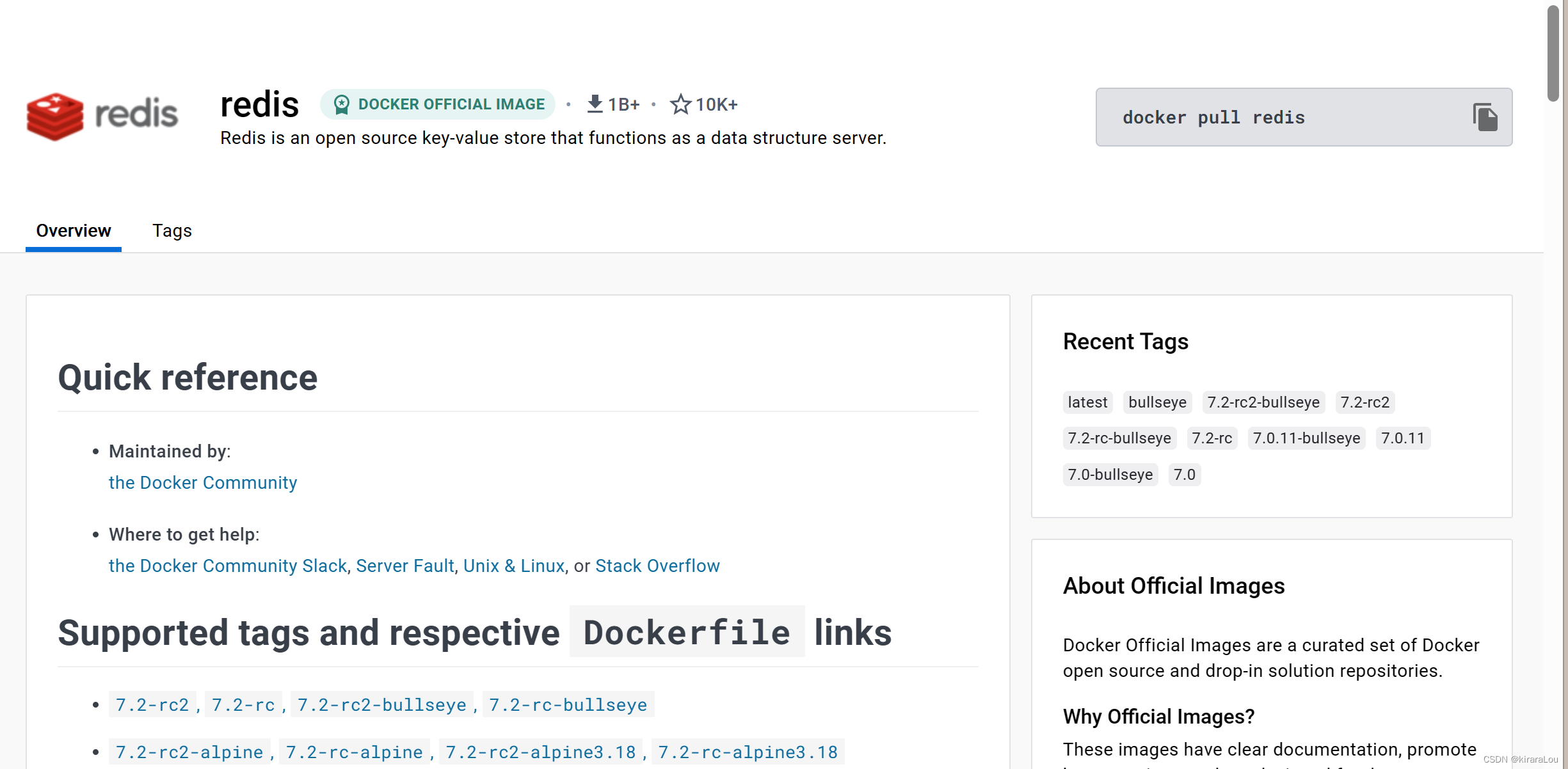Screen dimensions: 1568x769
Task: Open the 7.2-rc-bullseye Dockerfile link
Action: click(568, 704)
